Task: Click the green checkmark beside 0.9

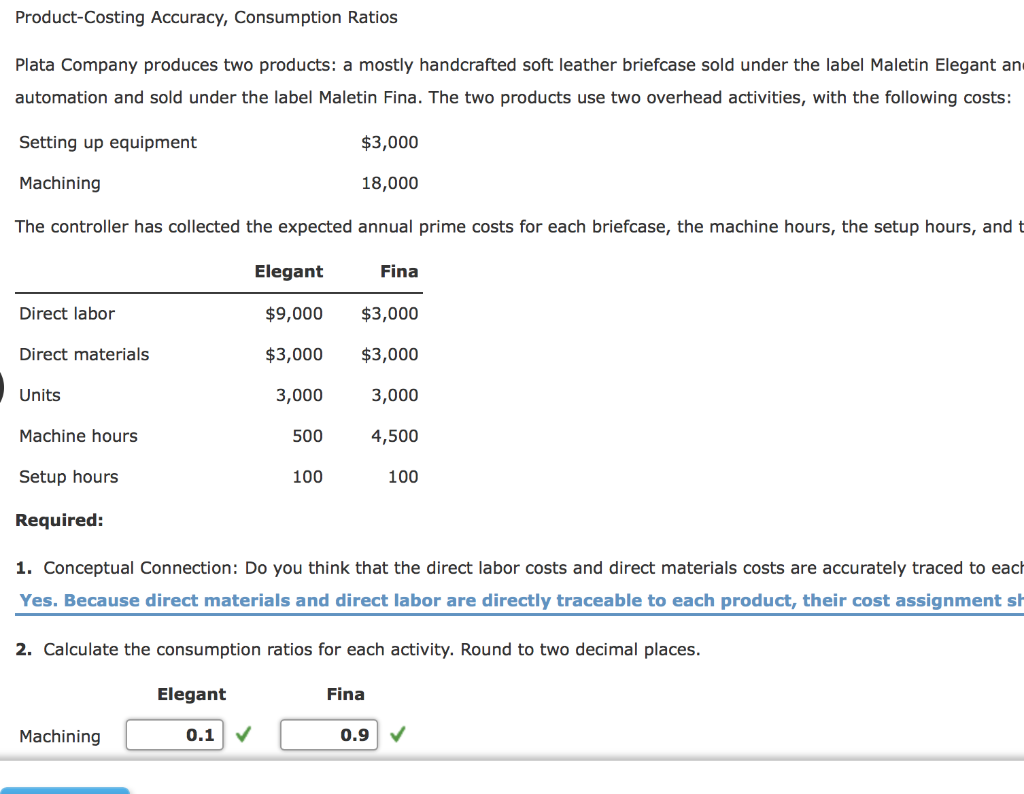Action: pyautogui.click(x=397, y=734)
